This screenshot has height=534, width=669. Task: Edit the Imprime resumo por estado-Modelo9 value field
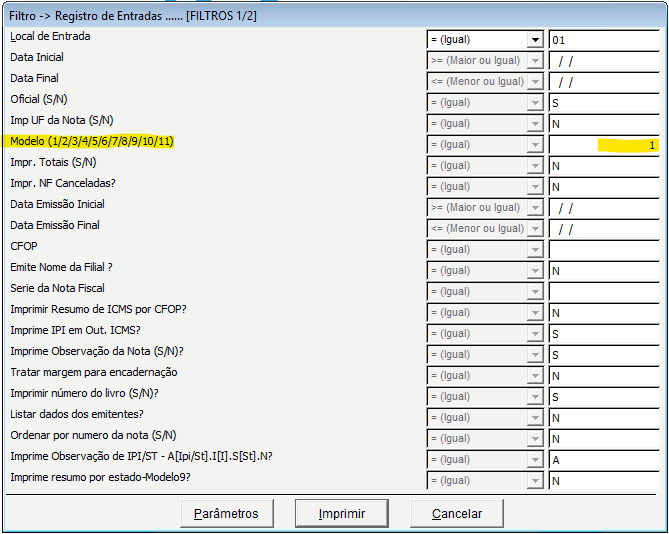tap(604, 481)
